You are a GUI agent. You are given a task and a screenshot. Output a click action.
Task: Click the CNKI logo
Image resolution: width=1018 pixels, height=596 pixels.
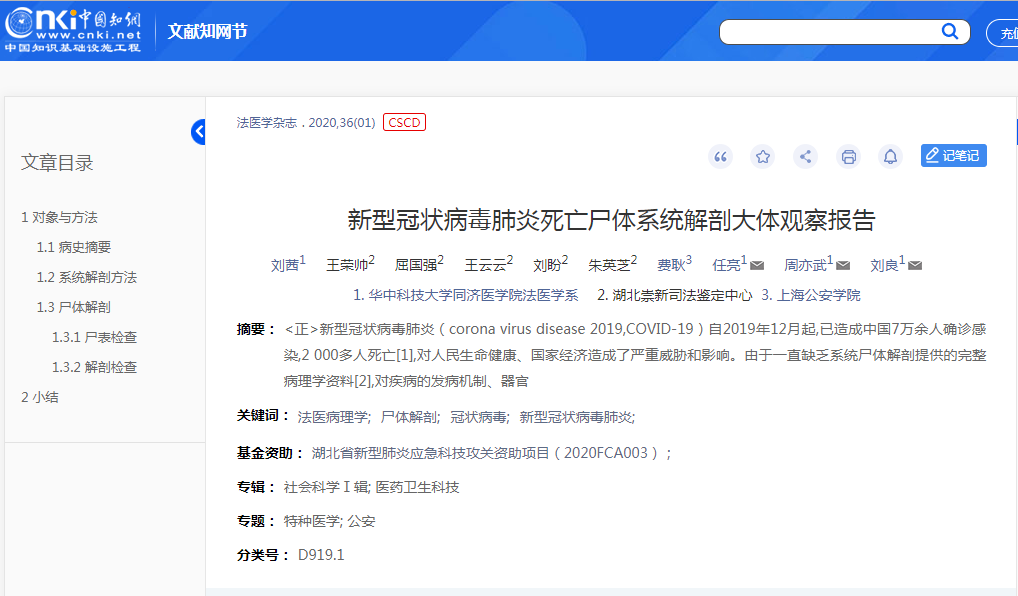(x=73, y=31)
